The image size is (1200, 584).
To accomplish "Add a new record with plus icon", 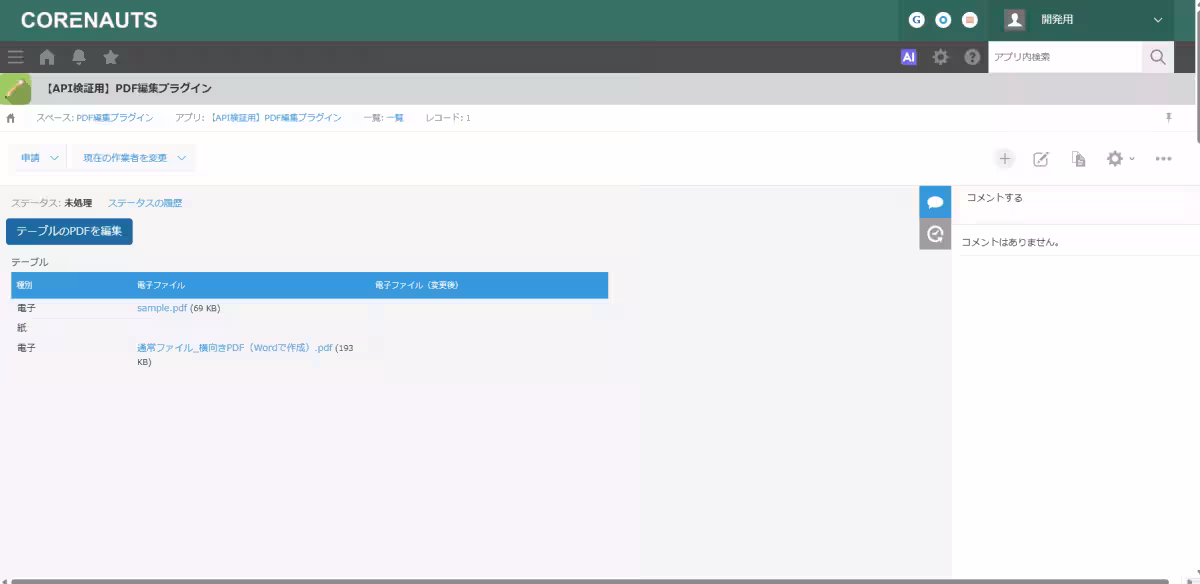I will [x=1005, y=158].
